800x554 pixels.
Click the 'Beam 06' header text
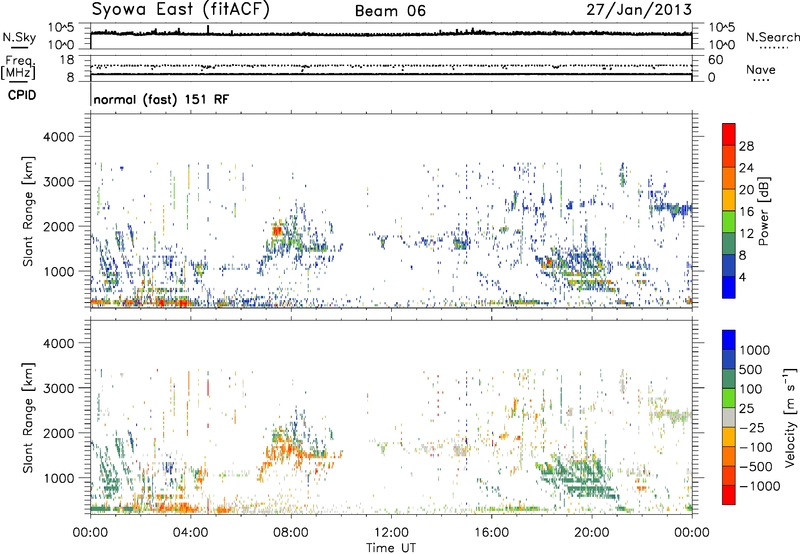click(x=390, y=11)
